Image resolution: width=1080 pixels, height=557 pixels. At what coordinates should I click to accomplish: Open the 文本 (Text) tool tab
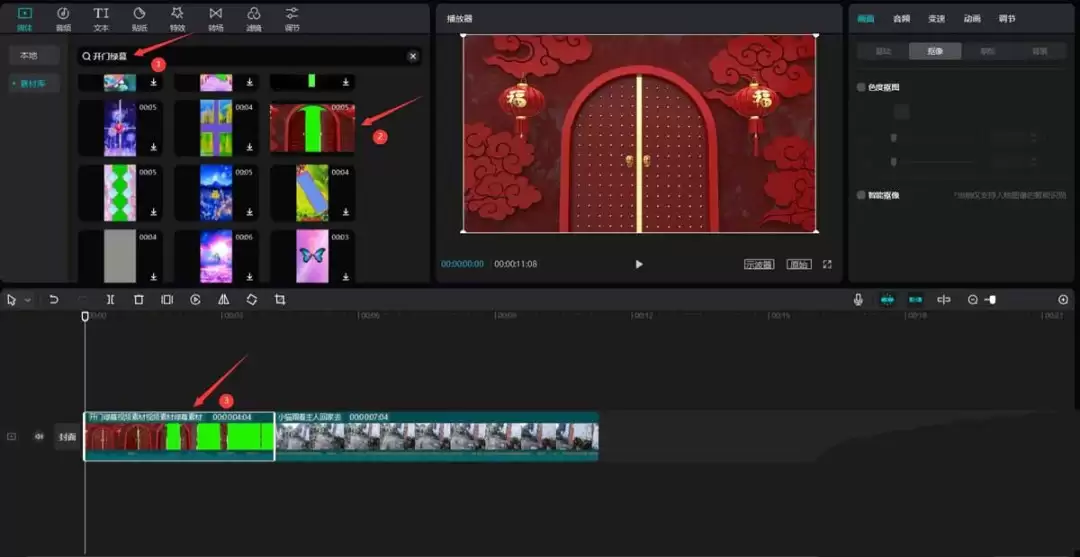[x=101, y=17]
